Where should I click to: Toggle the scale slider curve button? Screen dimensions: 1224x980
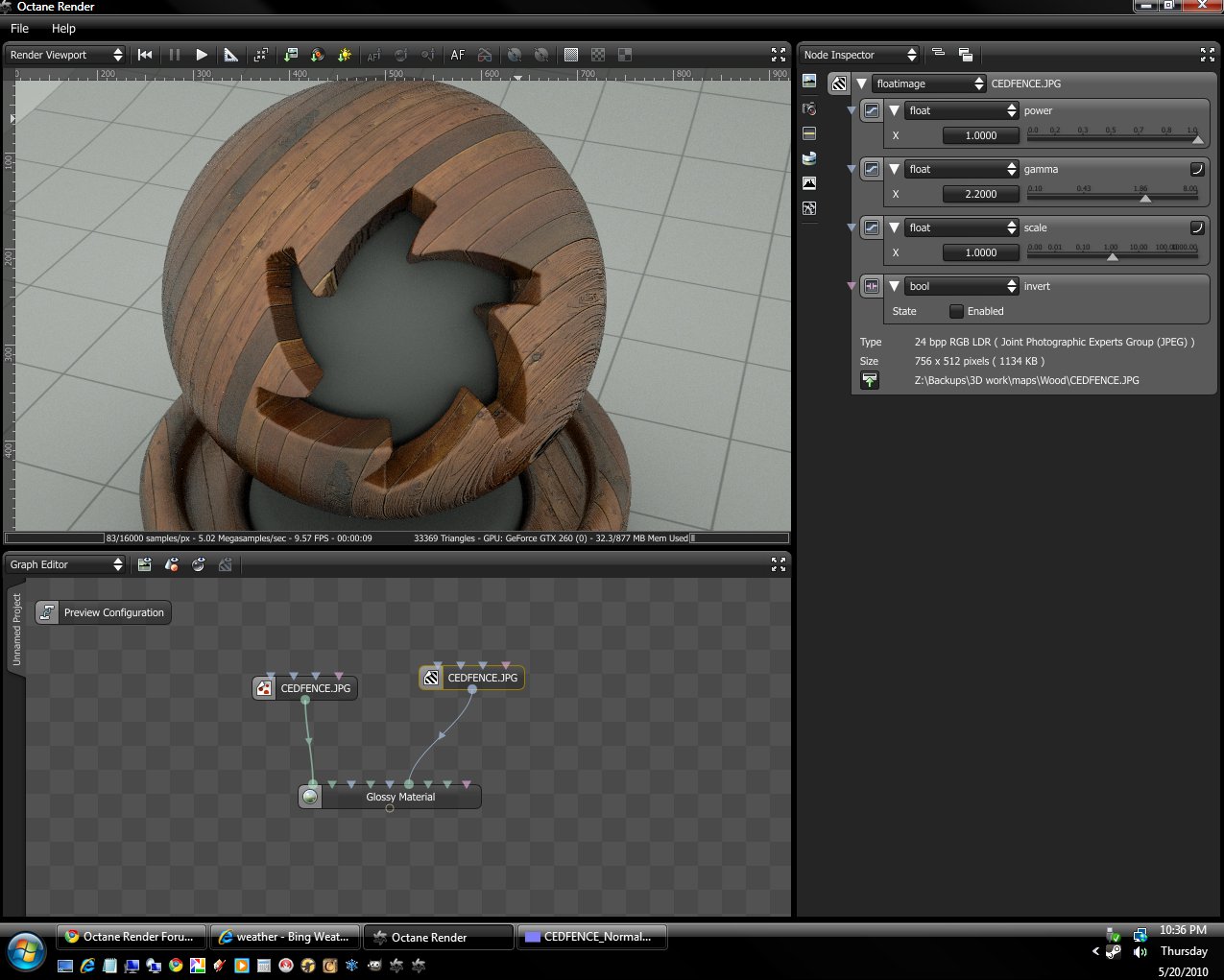(x=1197, y=227)
